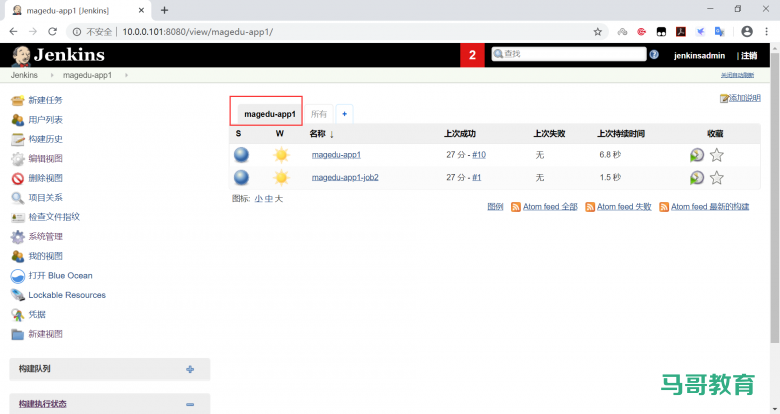Open build #10 link
Viewport: 780px width, 414px height.
(479, 155)
